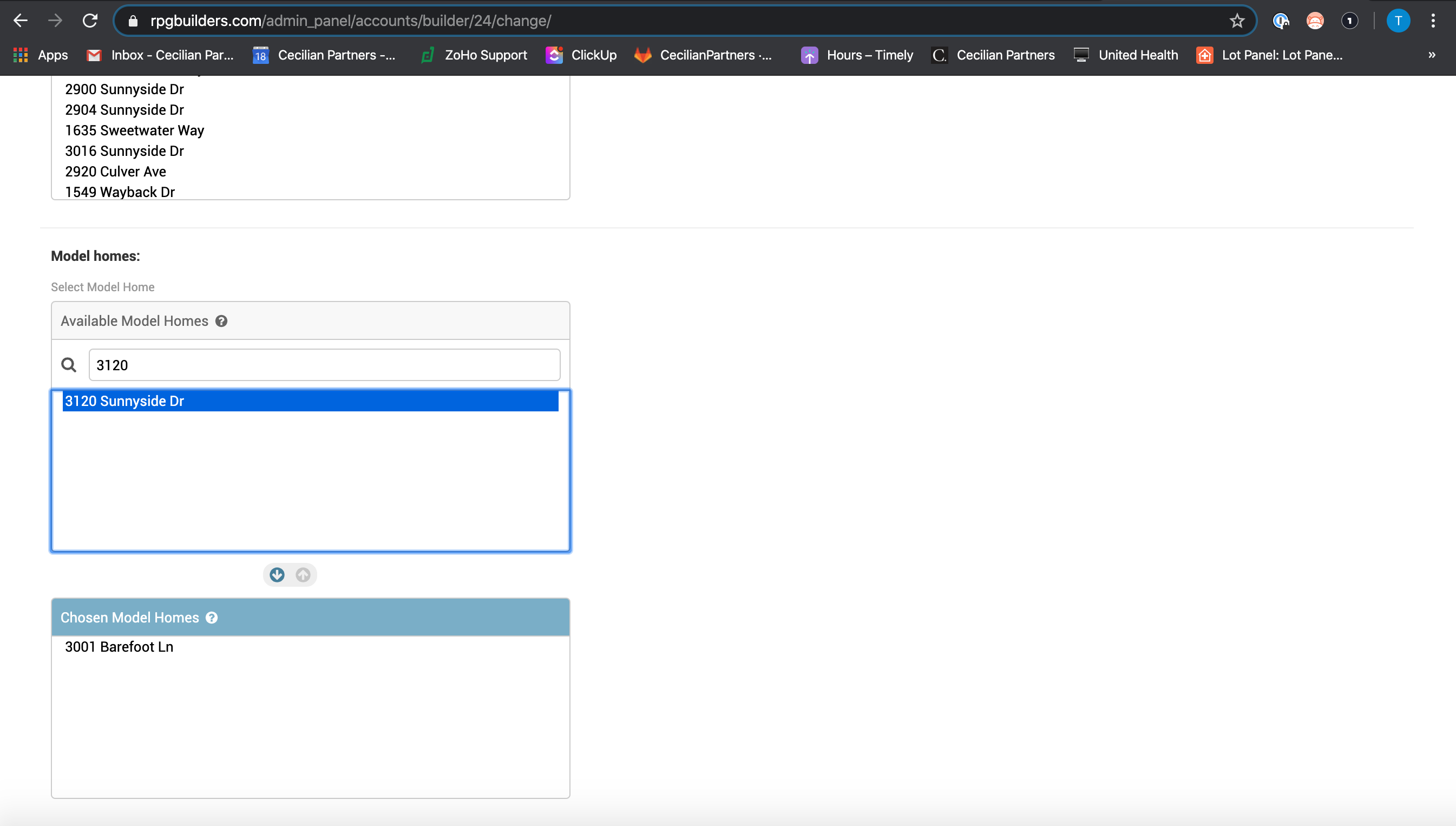Open the Lot Panel bookmark
The width and height of the screenshot is (1456, 826).
click(x=1269, y=55)
